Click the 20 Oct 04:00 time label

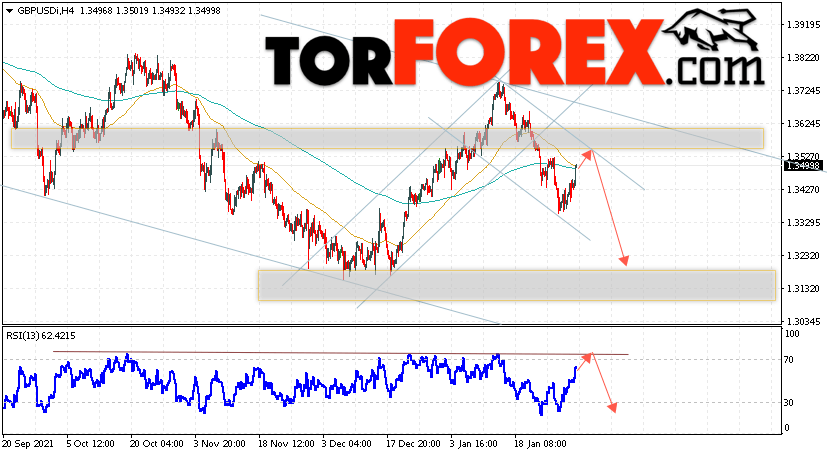click(x=157, y=444)
